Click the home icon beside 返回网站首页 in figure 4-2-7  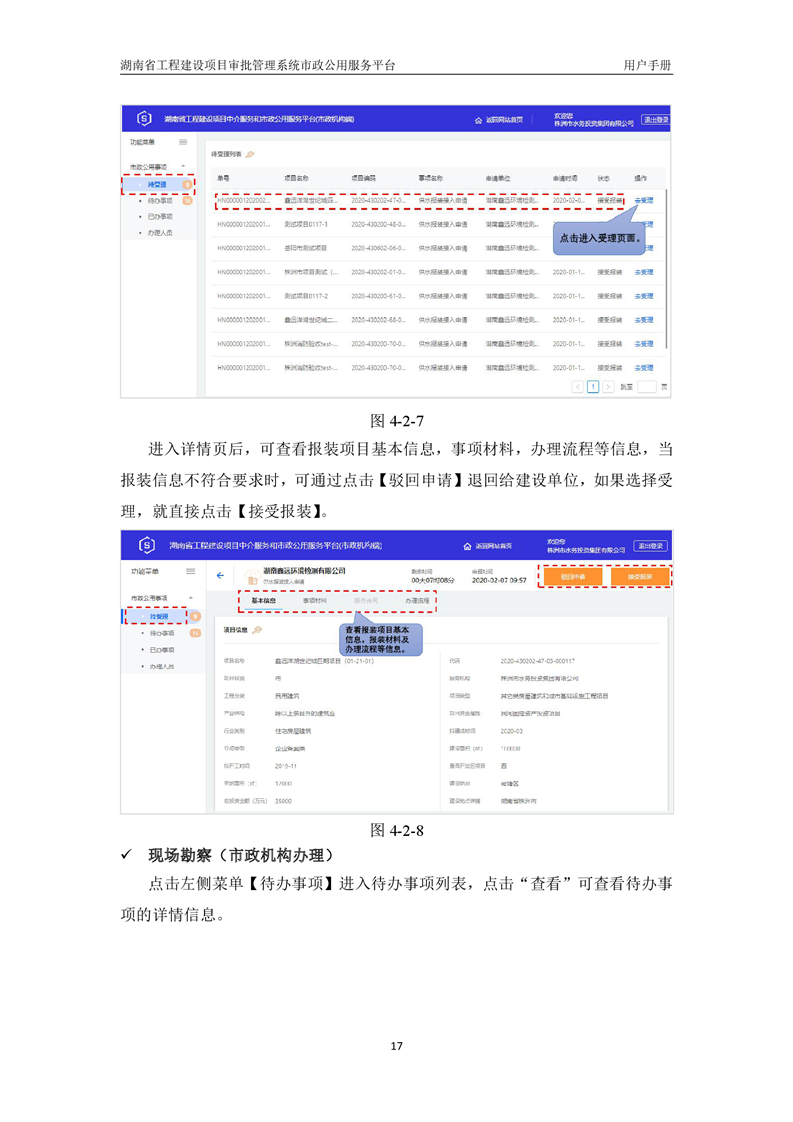pos(478,120)
